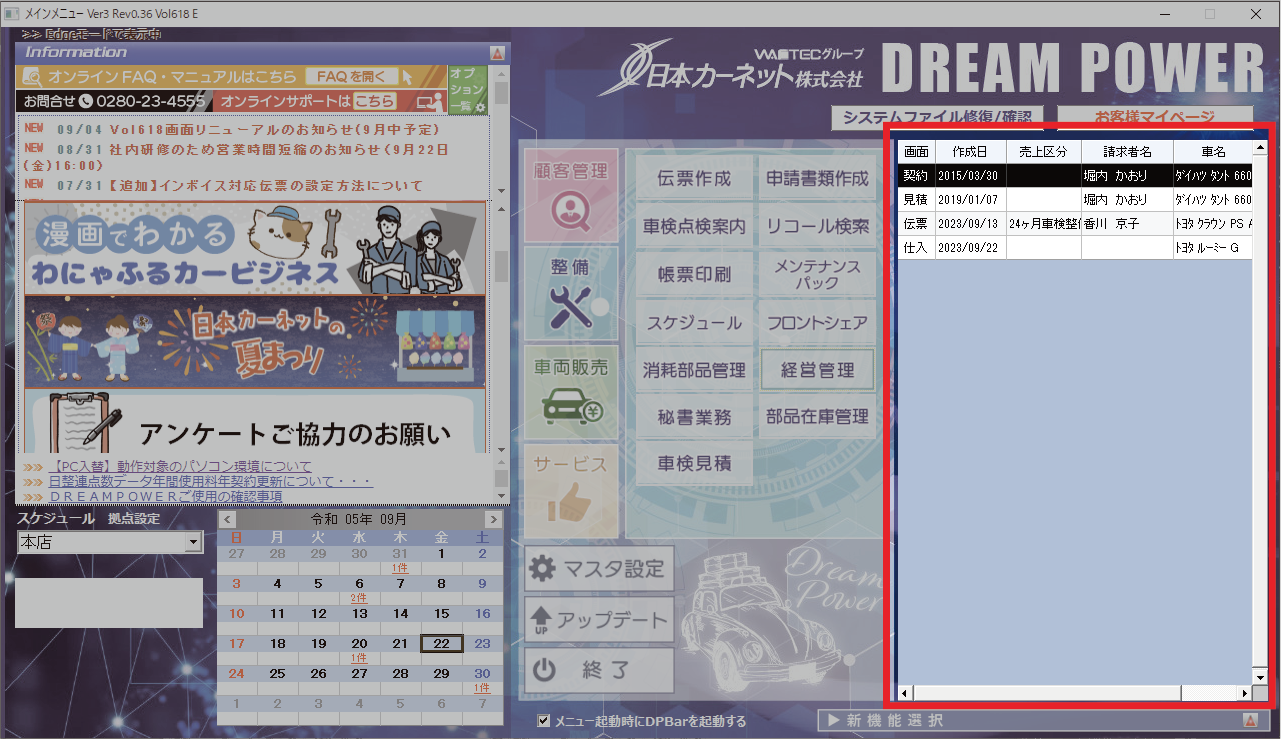Viewport: 1281px width, 739px height.
Task: Go to next month in calendar
Action: tap(492, 520)
